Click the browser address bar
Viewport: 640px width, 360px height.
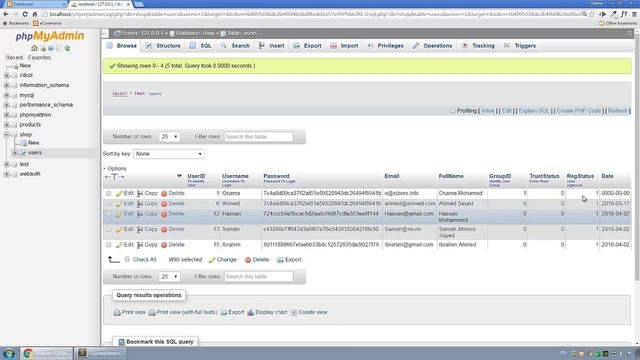314,14
